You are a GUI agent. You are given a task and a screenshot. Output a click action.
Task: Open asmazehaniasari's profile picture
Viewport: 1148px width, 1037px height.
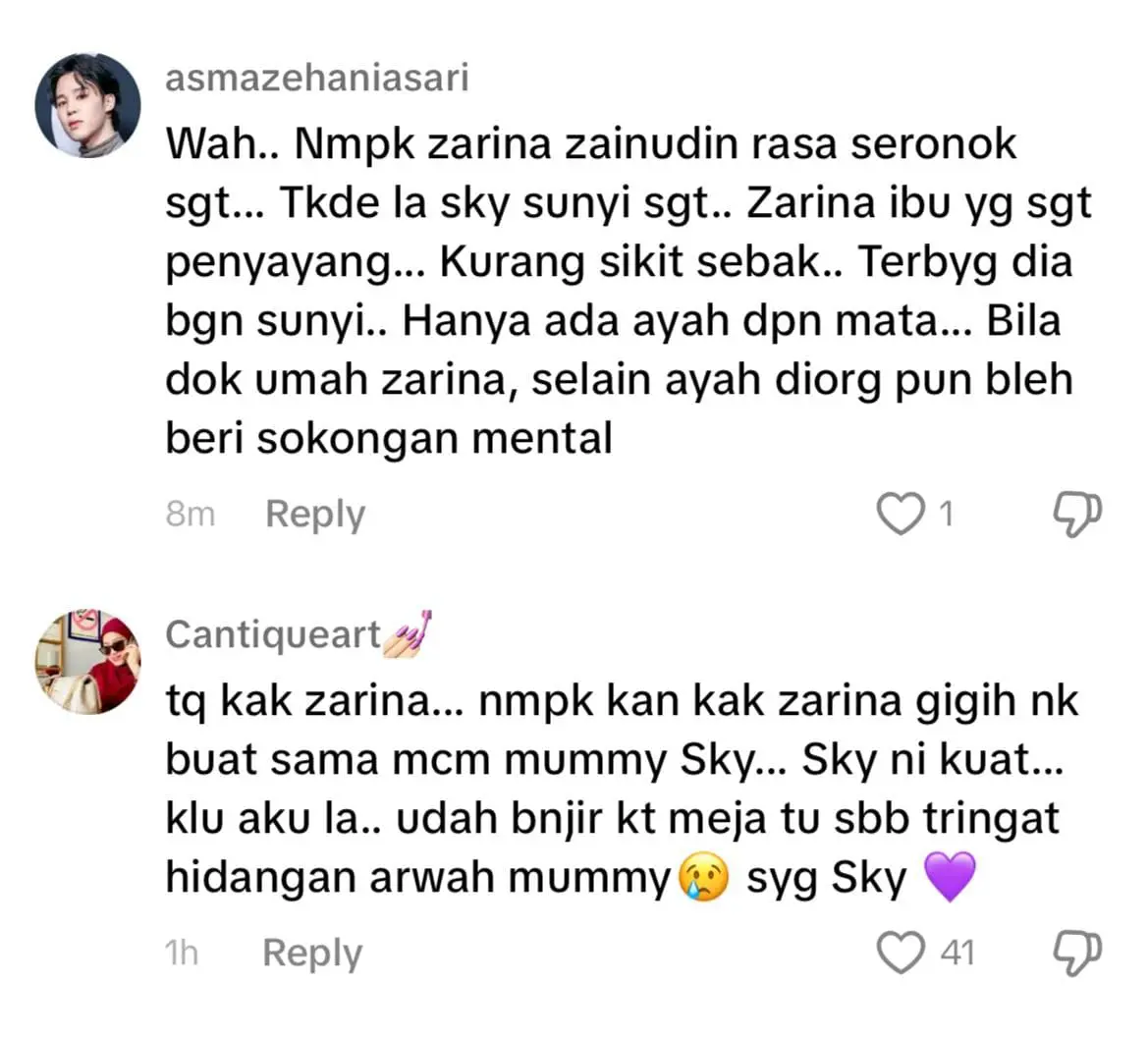tap(87, 105)
